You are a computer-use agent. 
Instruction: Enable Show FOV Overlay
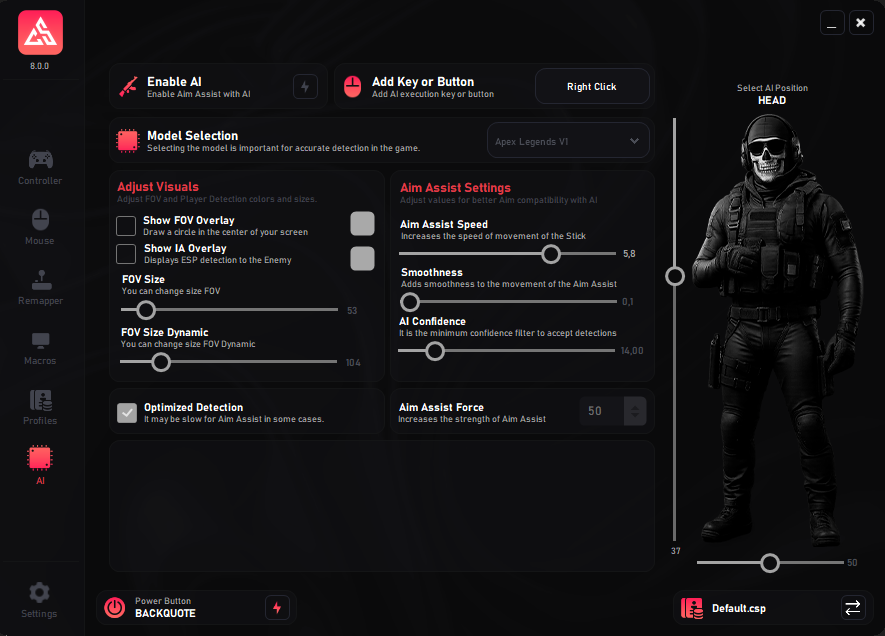(x=126, y=226)
